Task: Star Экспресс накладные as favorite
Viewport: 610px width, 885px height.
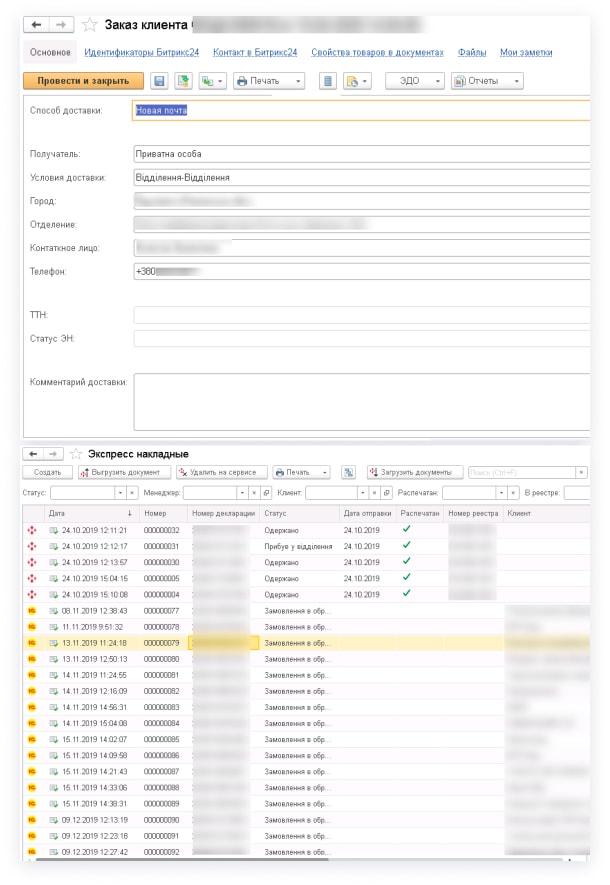Action: (x=76, y=454)
